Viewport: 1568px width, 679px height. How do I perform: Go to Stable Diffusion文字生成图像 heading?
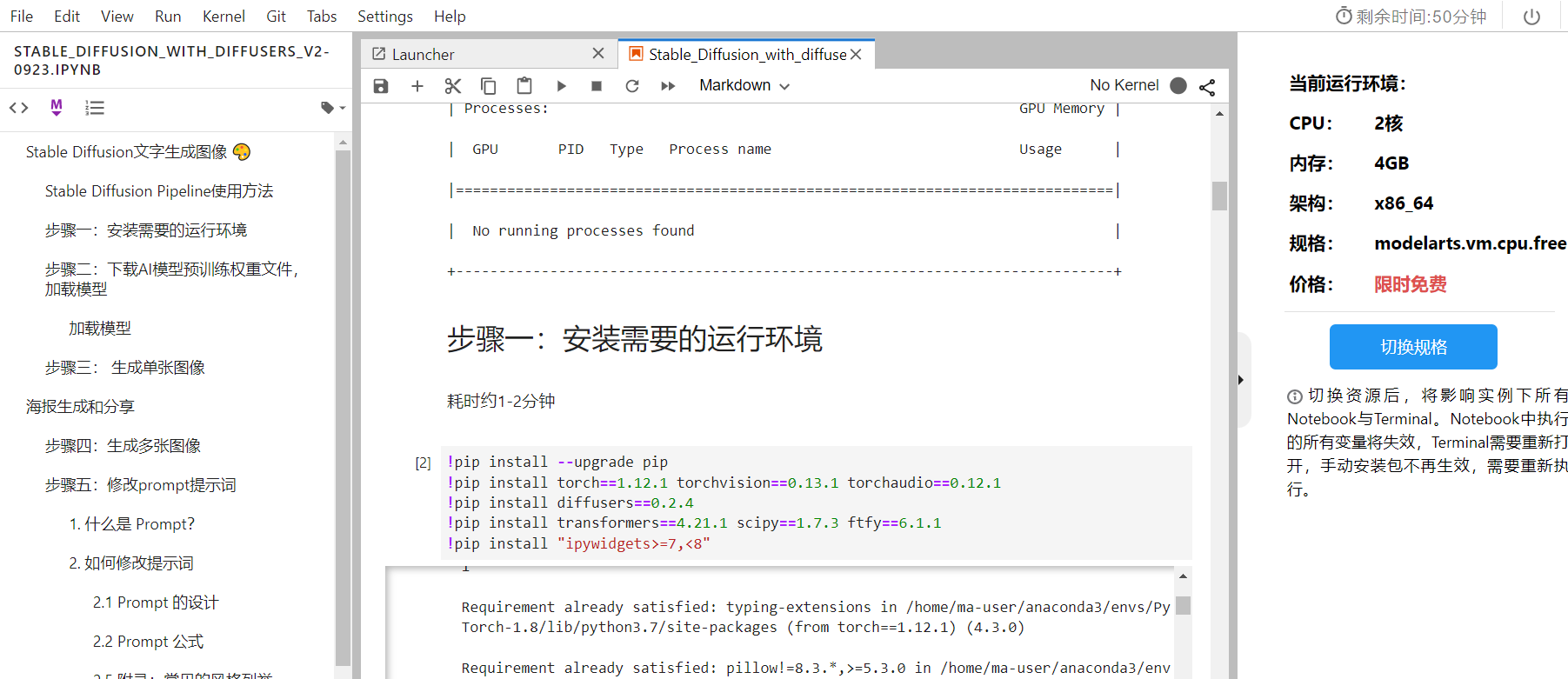click(x=138, y=152)
